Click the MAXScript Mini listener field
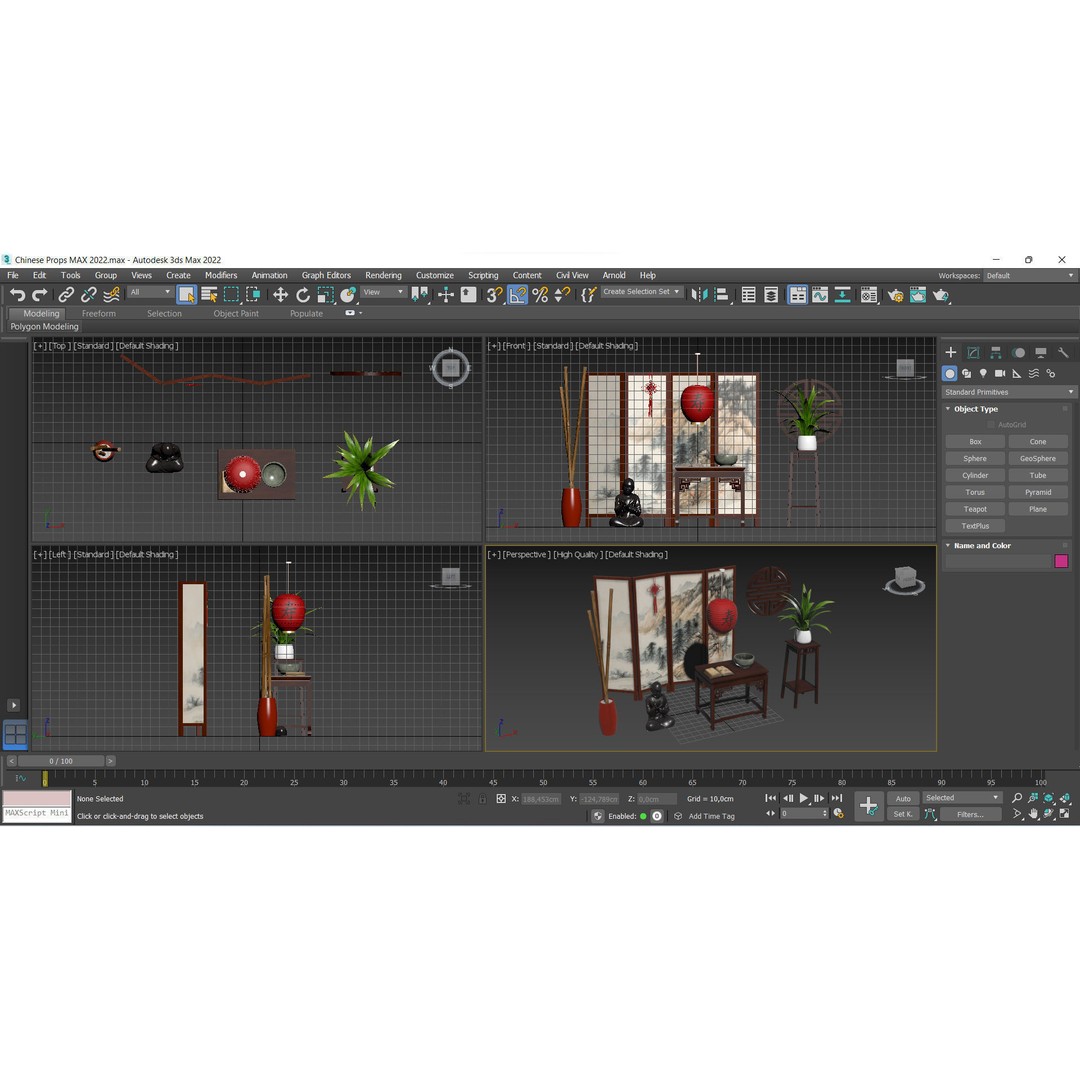The width and height of the screenshot is (1080, 1080). click(x=37, y=813)
